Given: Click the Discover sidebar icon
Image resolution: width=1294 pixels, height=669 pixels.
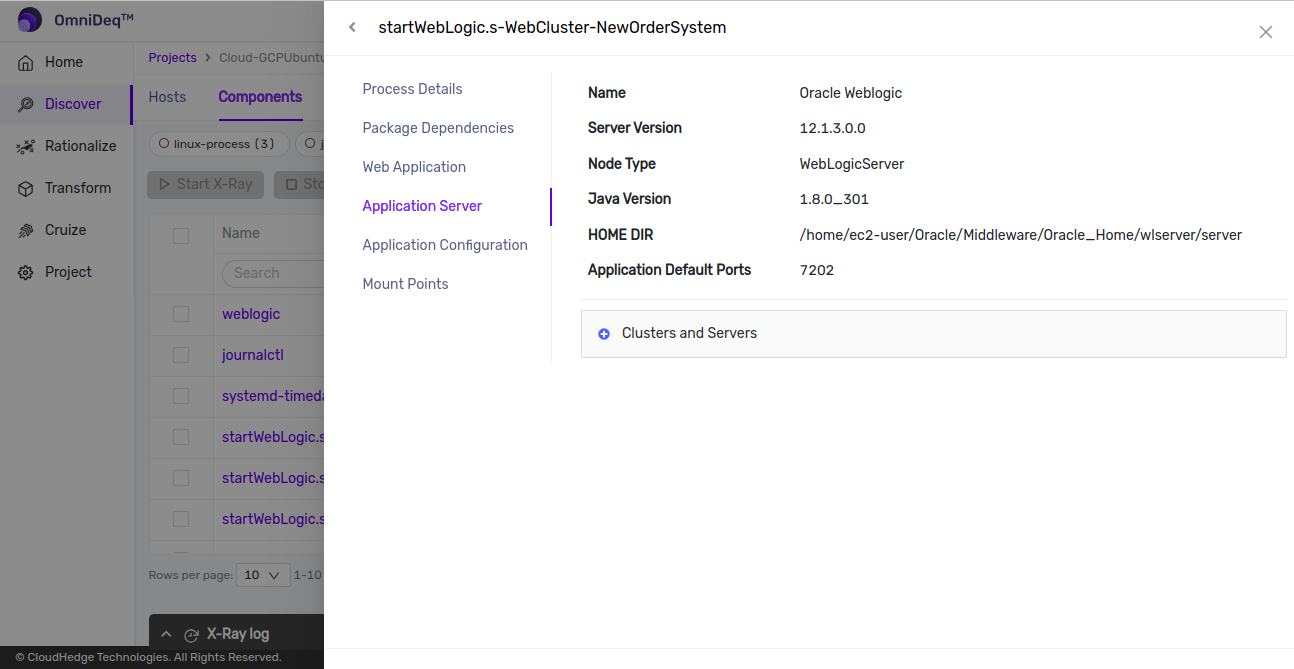Looking at the screenshot, I should coord(26,104).
